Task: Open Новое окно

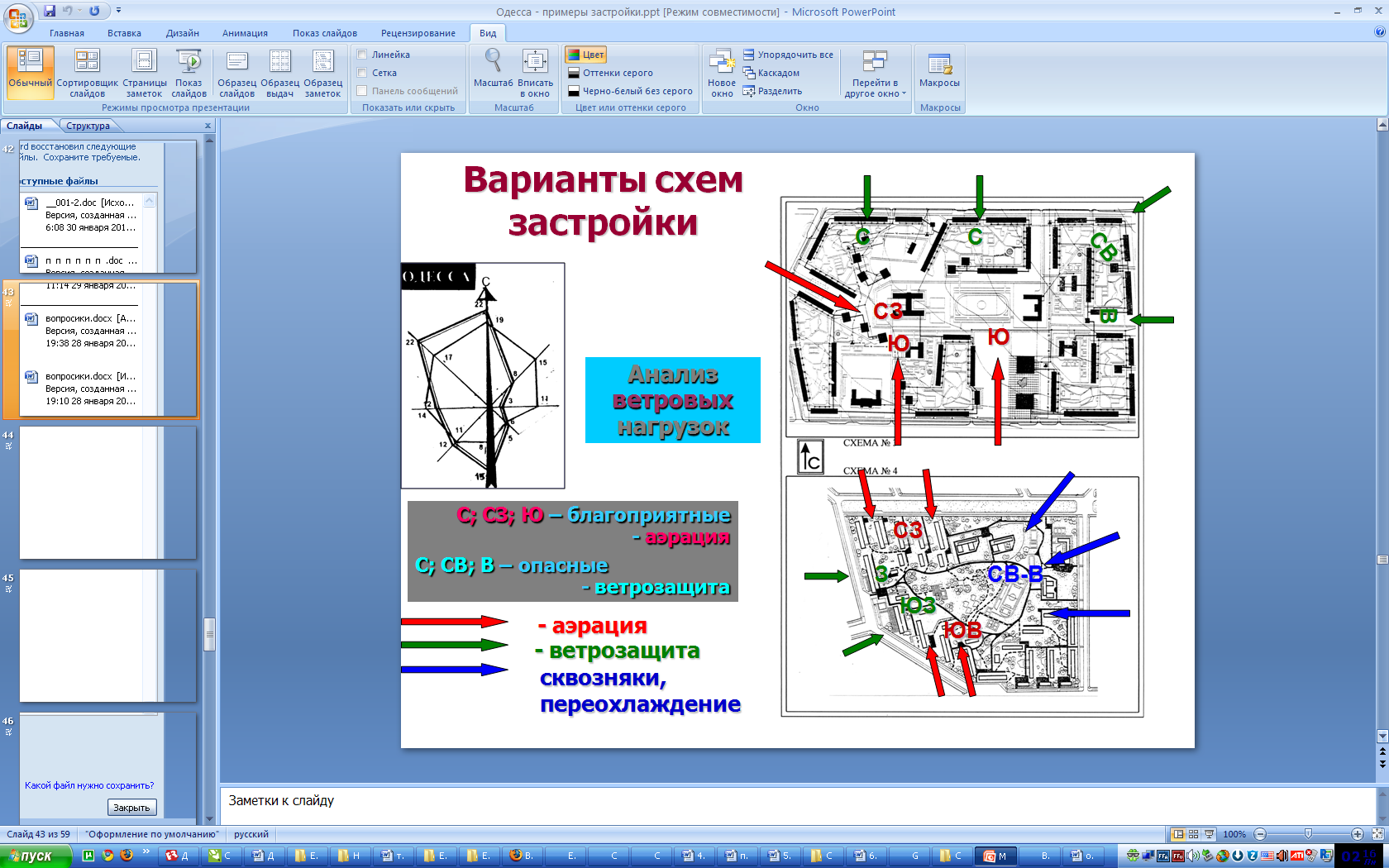Action: [x=722, y=73]
